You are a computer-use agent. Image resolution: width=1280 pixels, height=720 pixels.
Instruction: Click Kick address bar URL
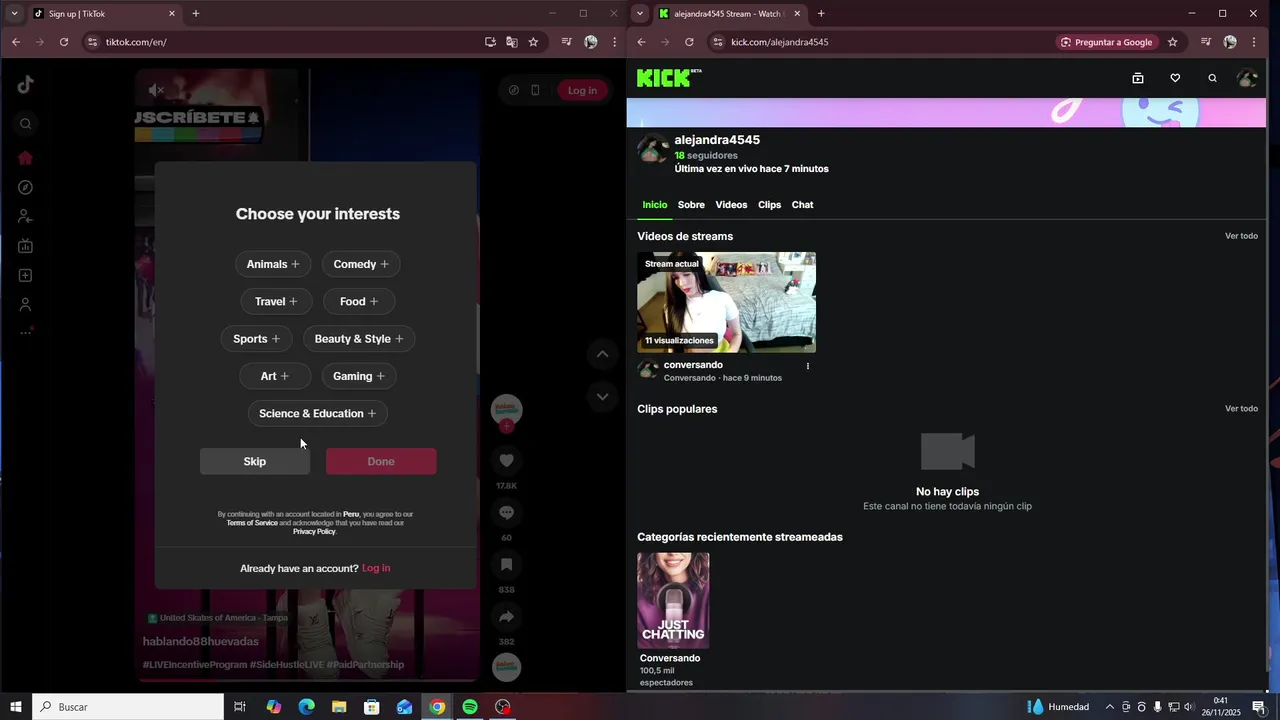point(779,42)
